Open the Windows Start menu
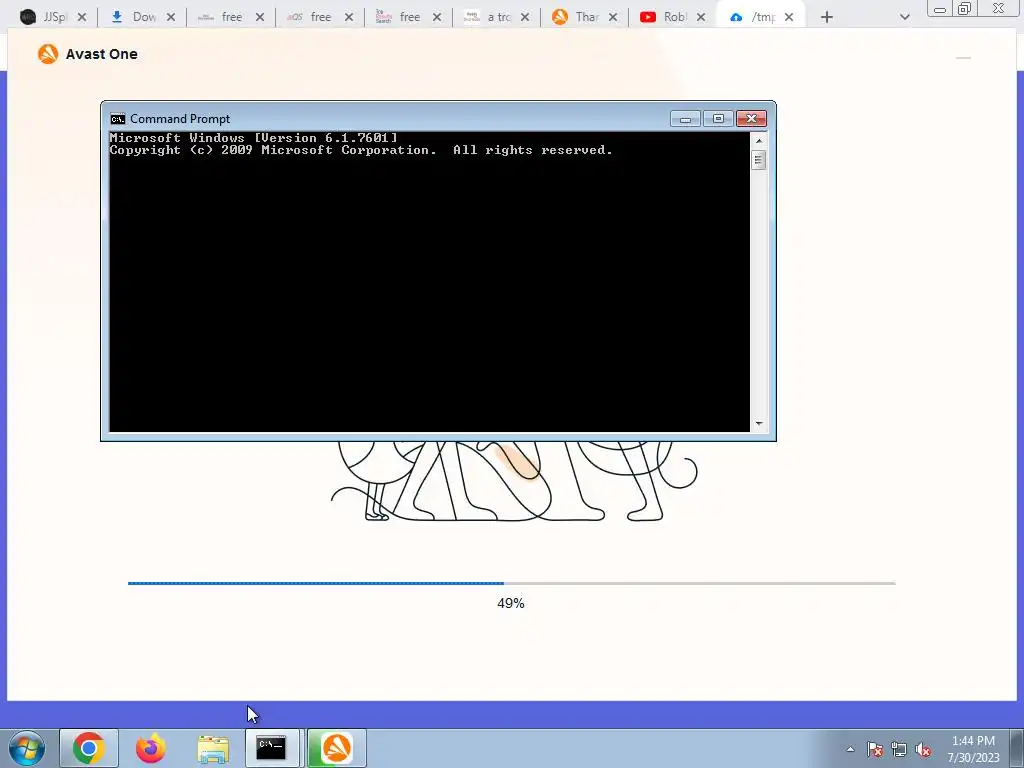 click(27, 748)
